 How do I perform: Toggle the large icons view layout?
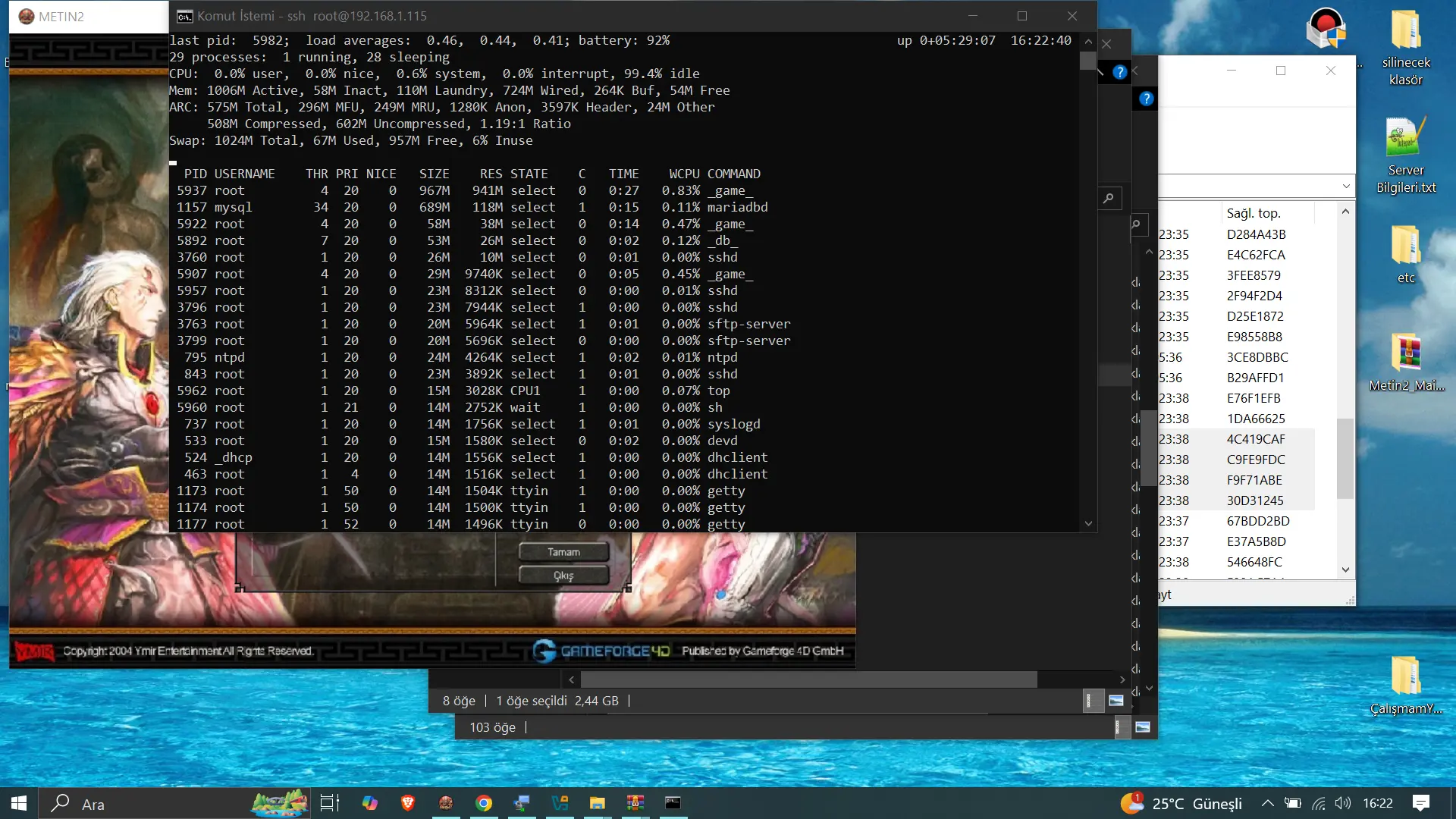pyautogui.click(x=1116, y=701)
